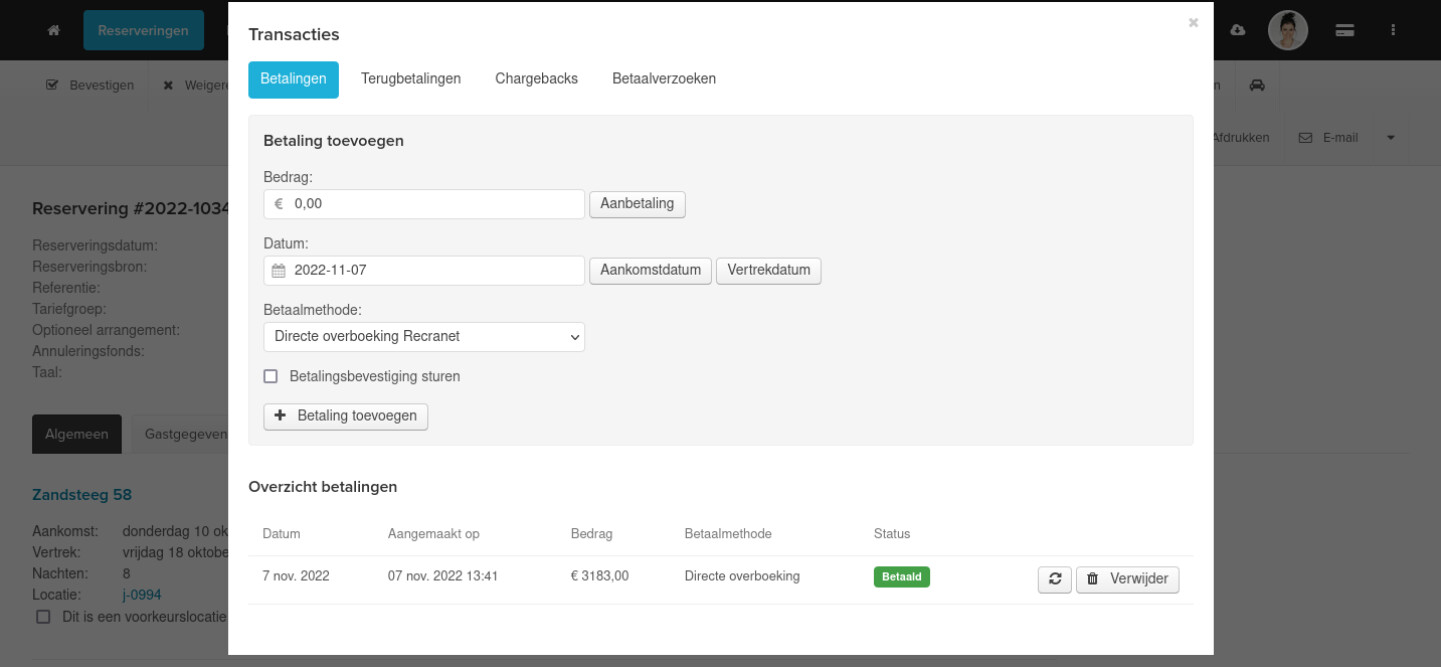Screen dimensions: 1441x667
Task: Click the Aanbetaling button
Action: (637, 204)
